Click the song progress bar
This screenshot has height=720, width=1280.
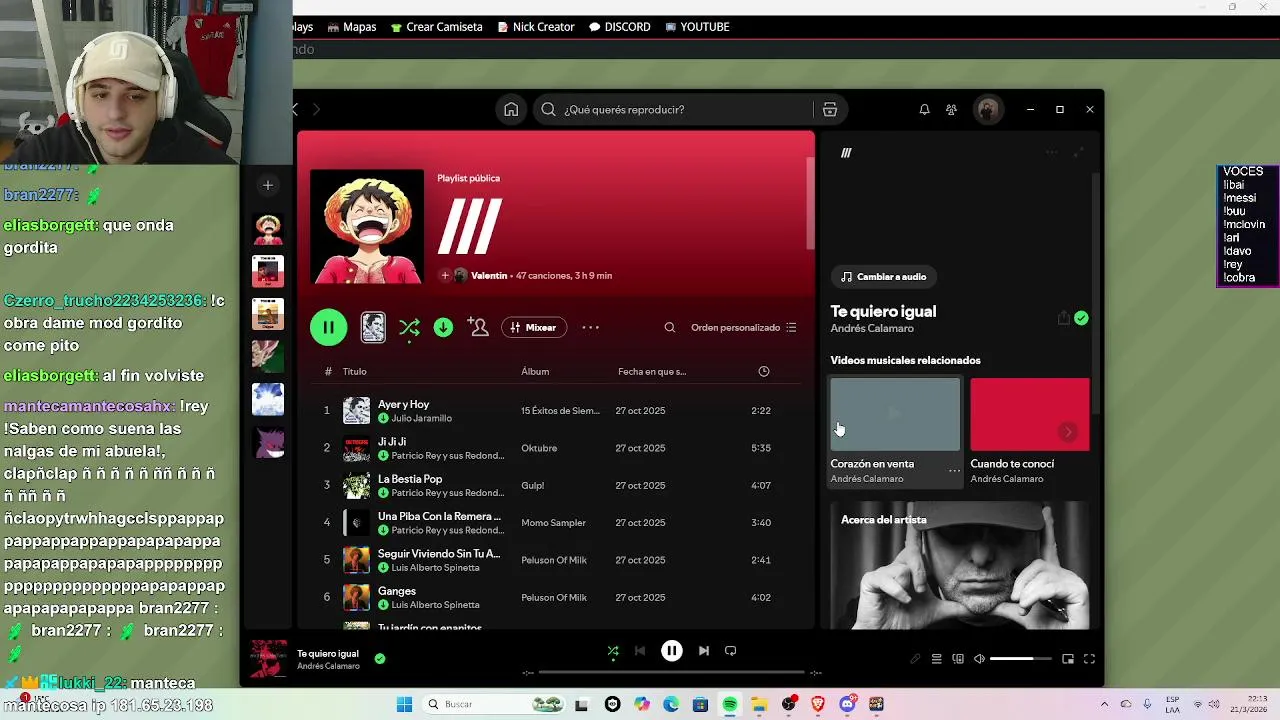(x=672, y=673)
